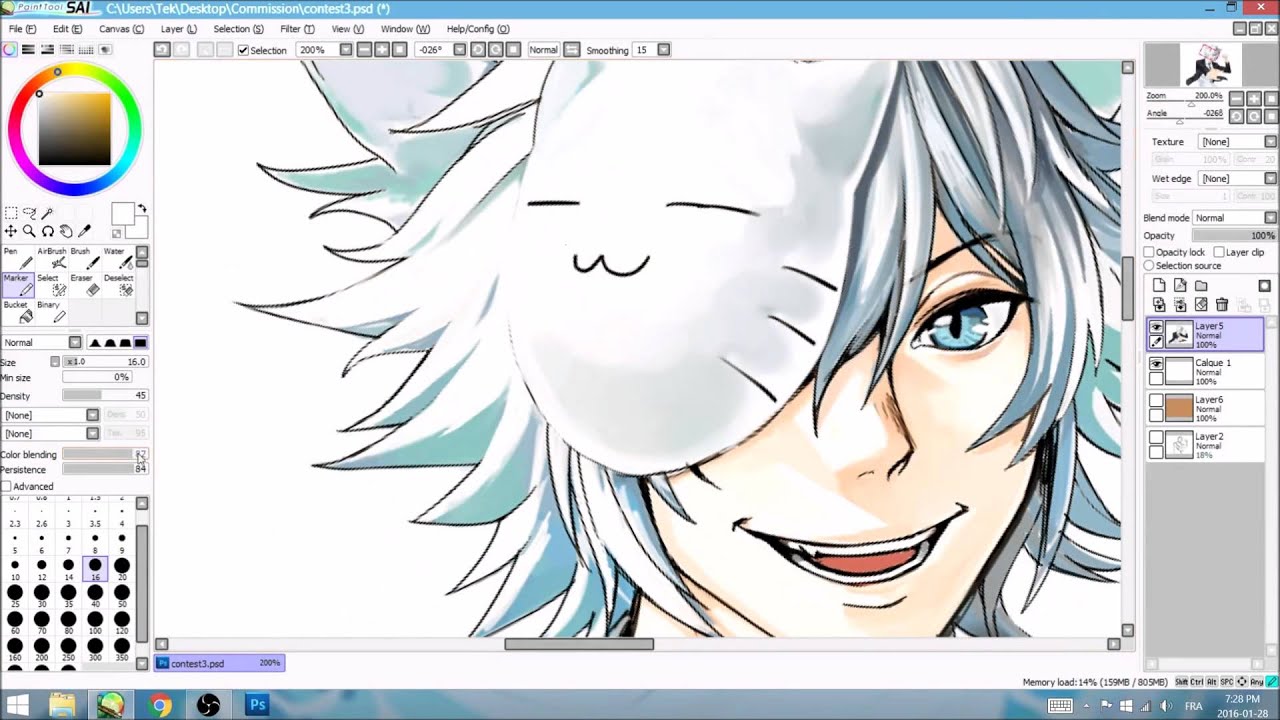The width and height of the screenshot is (1280, 720).
Task: Select the Pen tool
Action: click(17, 257)
